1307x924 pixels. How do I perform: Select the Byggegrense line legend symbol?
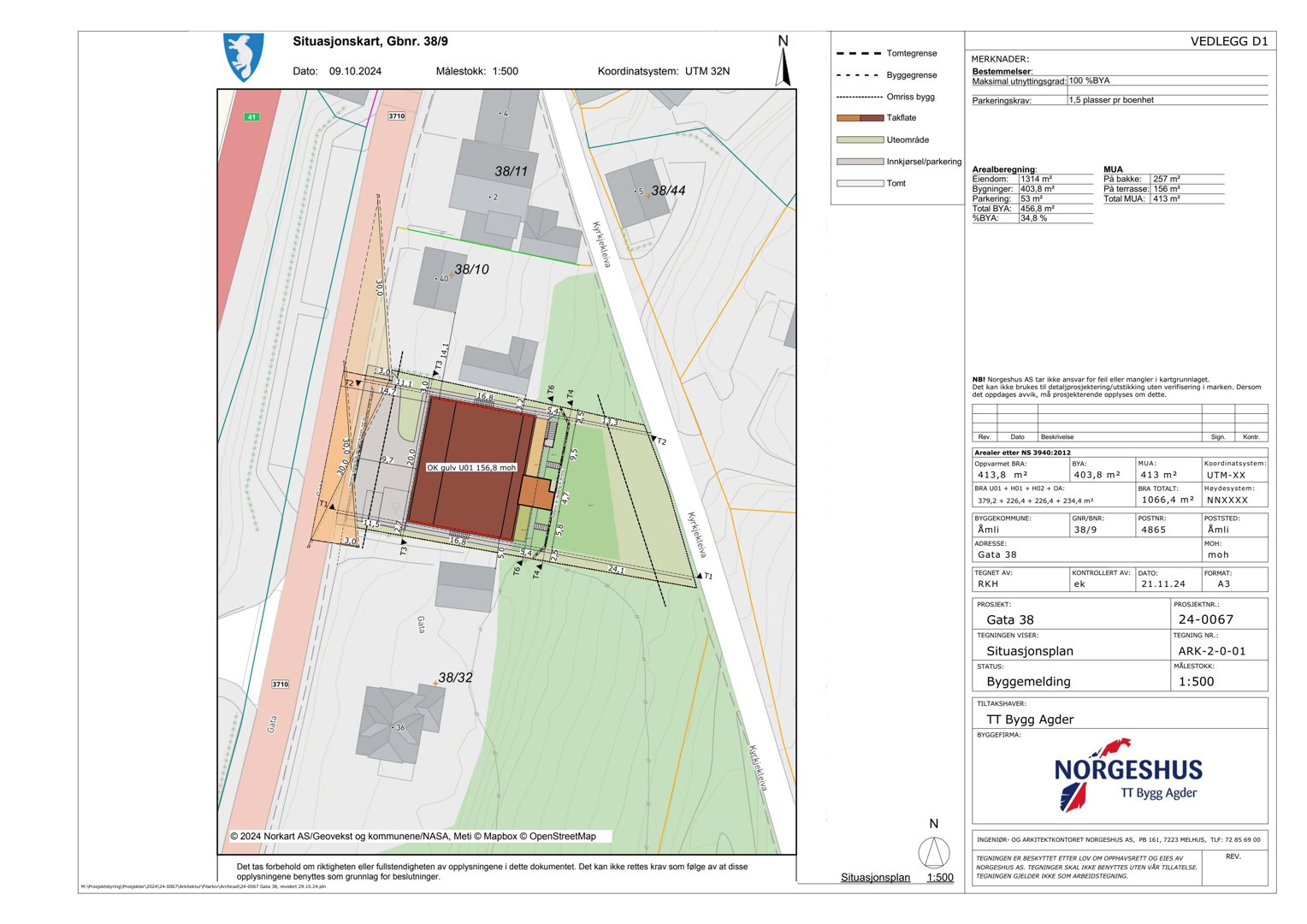point(859,75)
